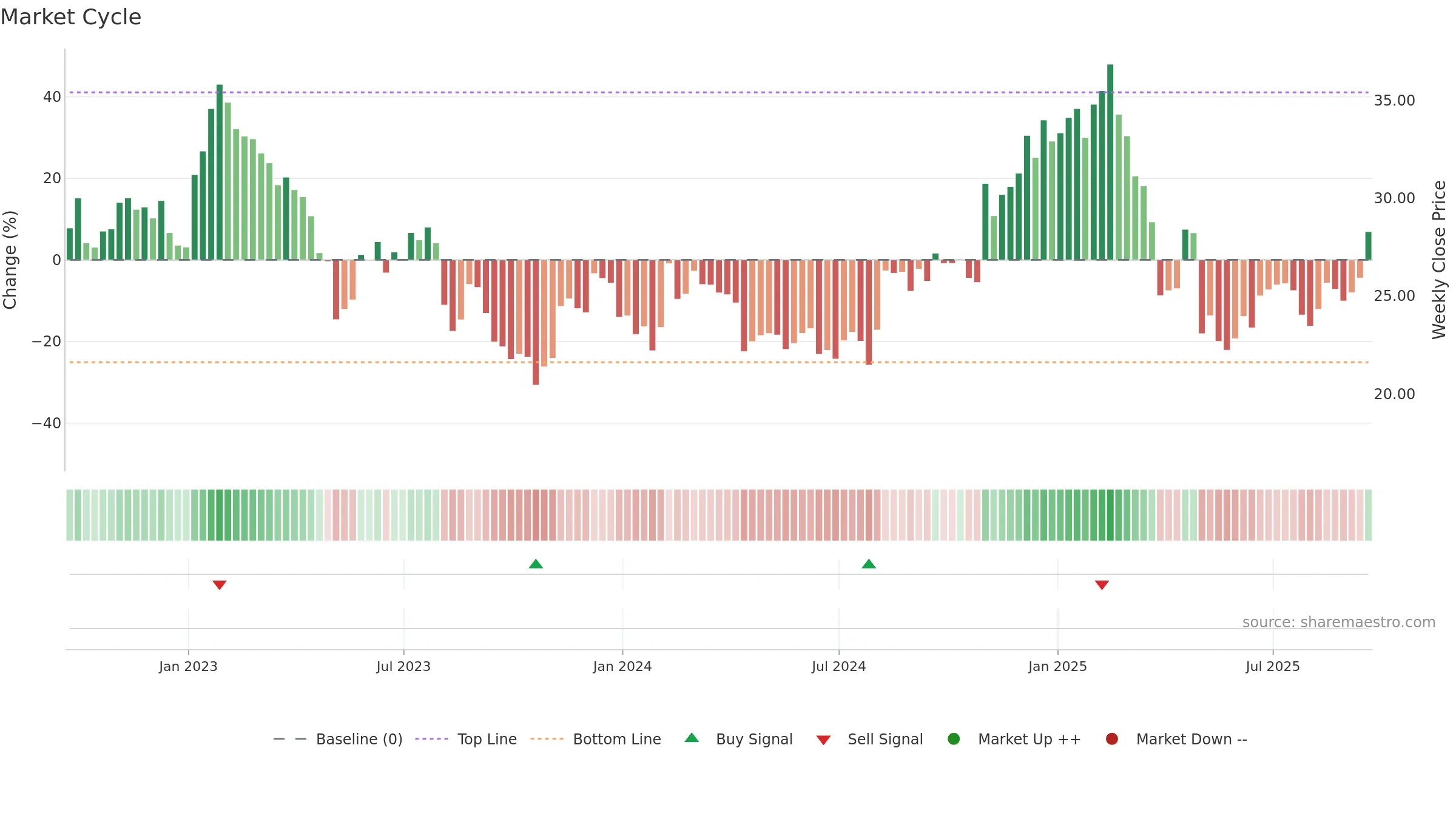Viewport: 1456px width, 819px height.
Task: Click the Market Down -- legend label
Action: tap(1191, 739)
